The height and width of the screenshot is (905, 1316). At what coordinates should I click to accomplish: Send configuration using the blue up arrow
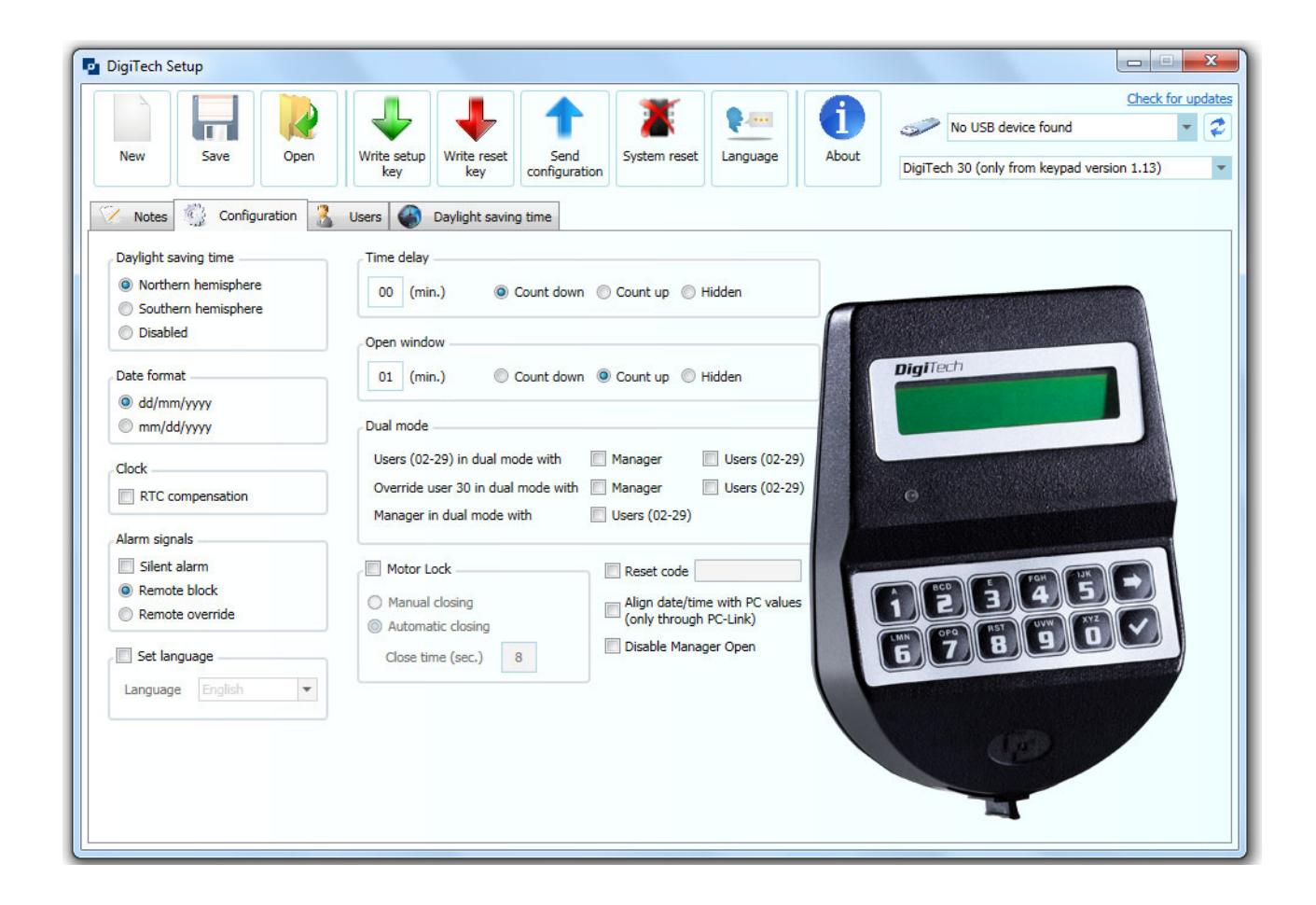pos(564,138)
